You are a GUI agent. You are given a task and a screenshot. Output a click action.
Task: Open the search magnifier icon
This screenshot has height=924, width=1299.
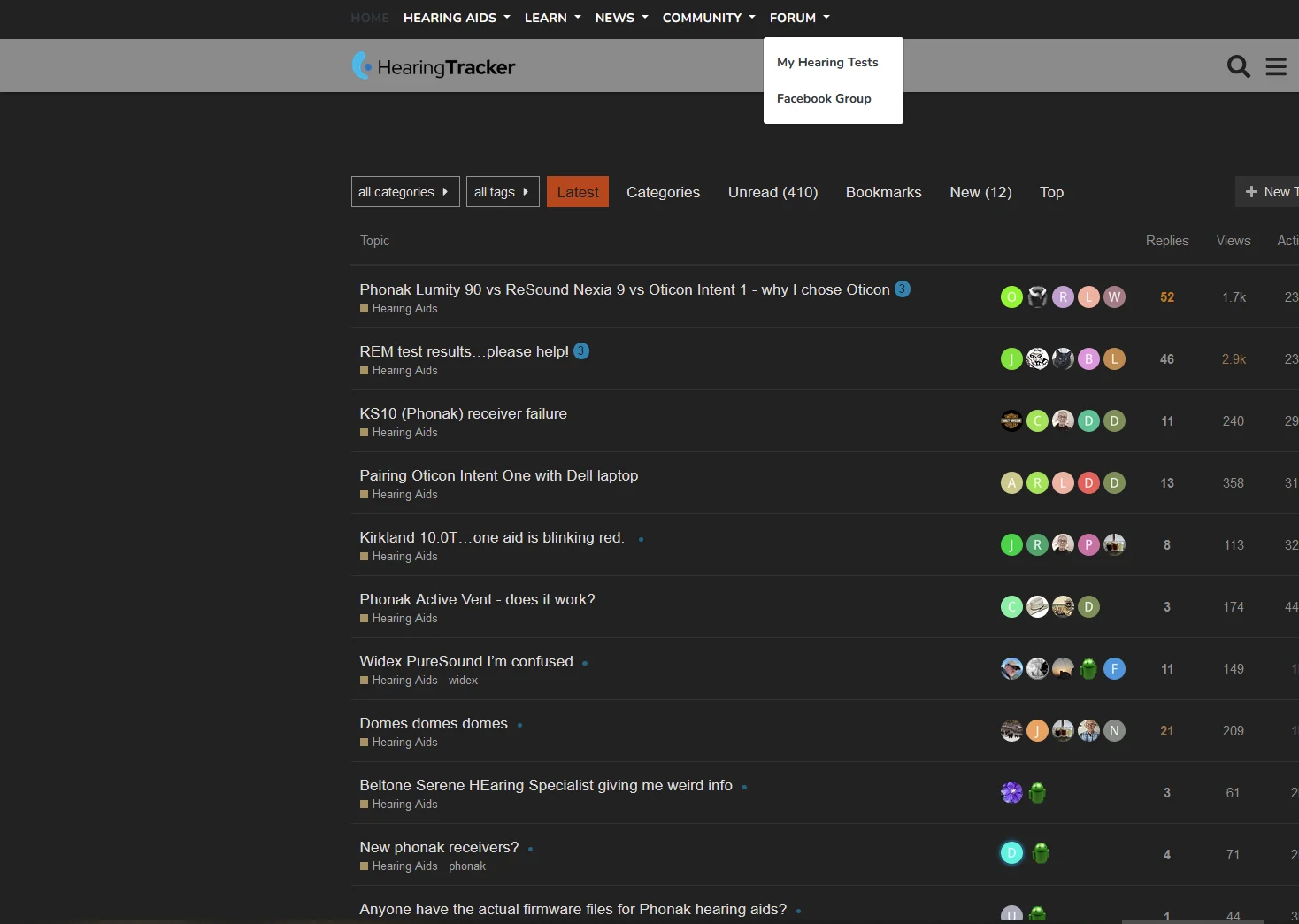point(1239,66)
